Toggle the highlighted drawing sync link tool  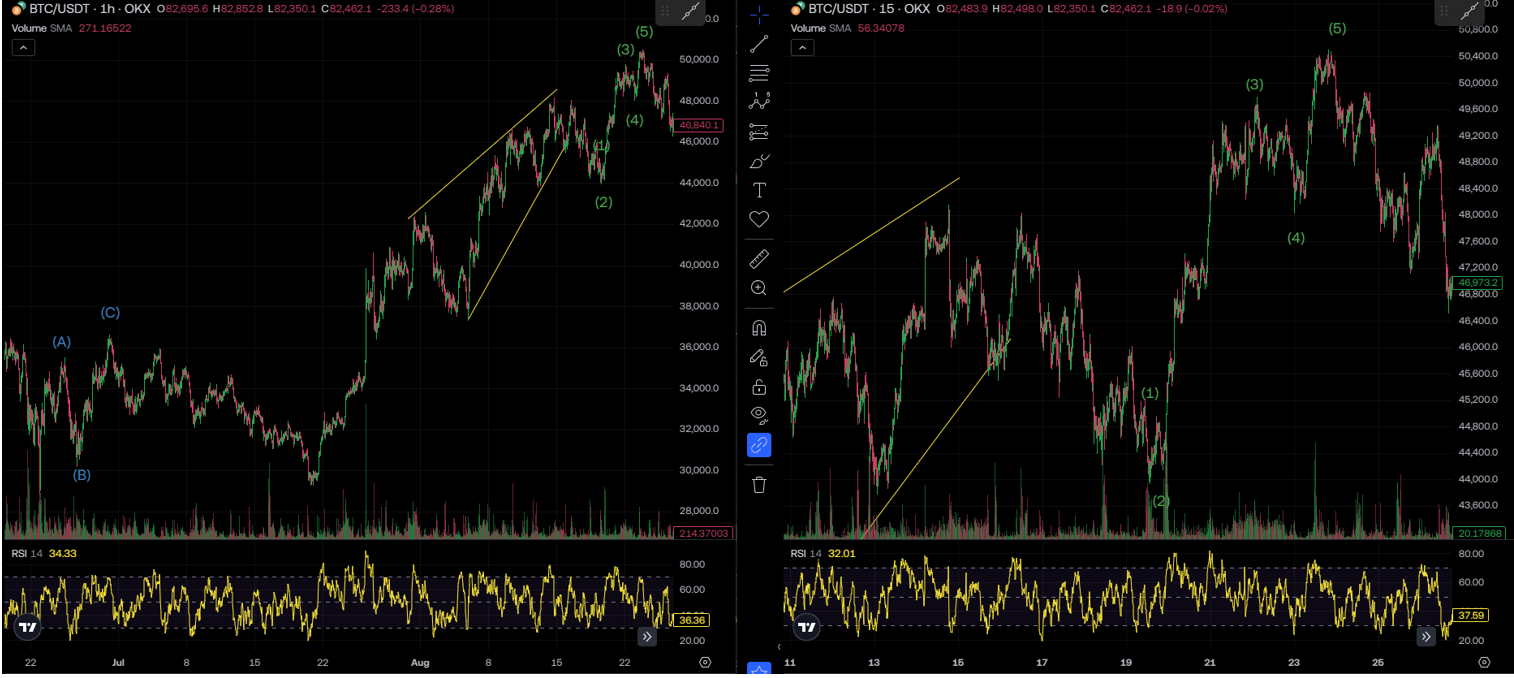tap(759, 445)
